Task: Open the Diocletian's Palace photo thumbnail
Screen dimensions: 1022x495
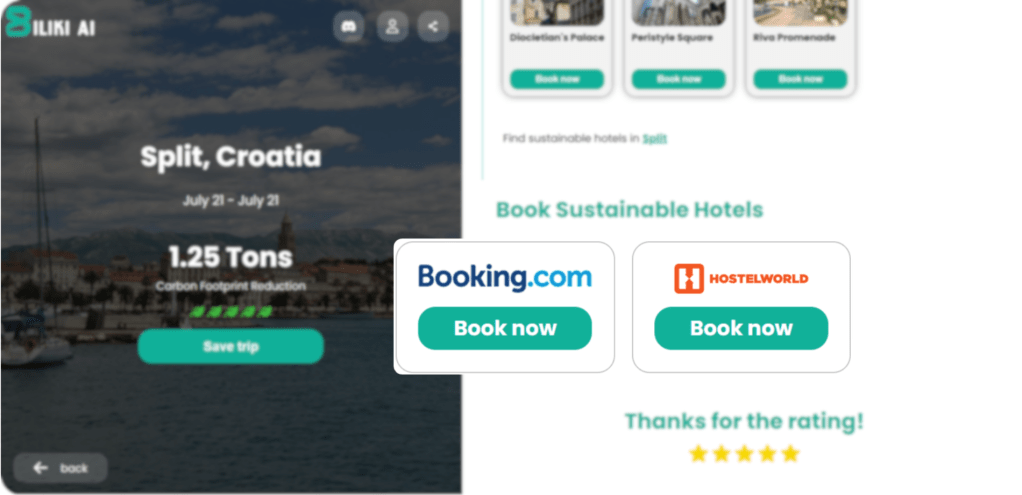Action: [557, 11]
